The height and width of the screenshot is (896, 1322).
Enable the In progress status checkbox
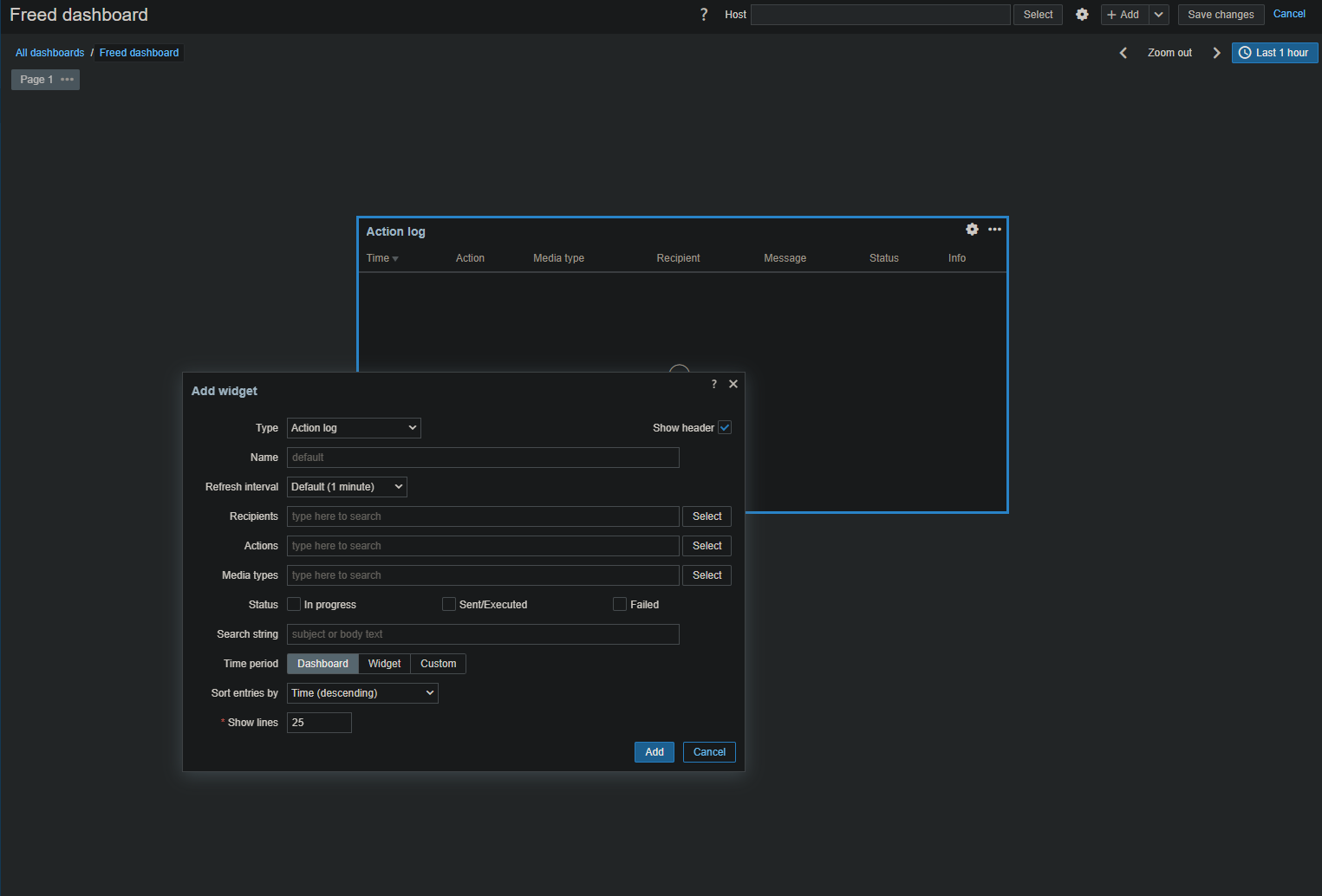294,605
